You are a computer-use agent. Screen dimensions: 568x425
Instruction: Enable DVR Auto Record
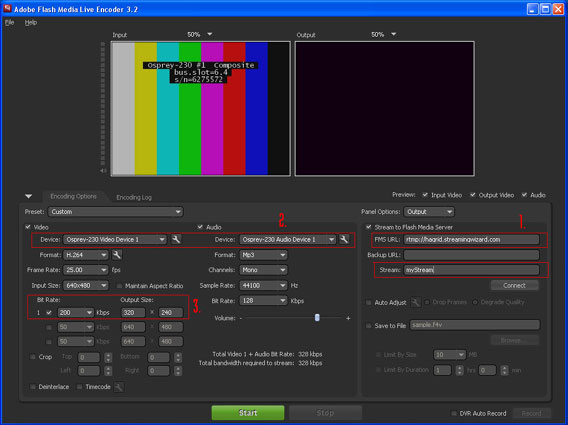[x=454, y=413]
